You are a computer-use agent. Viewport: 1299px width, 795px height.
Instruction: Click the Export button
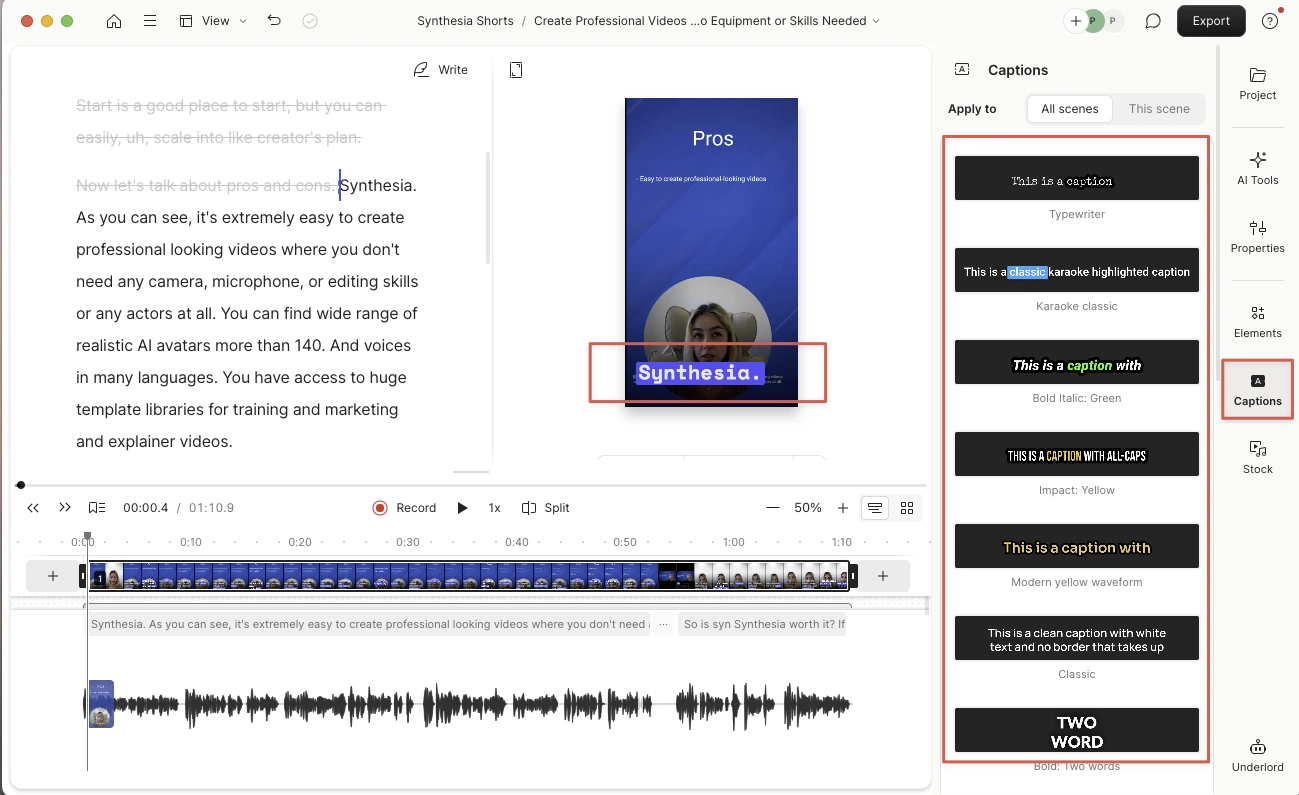coord(1211,21)
